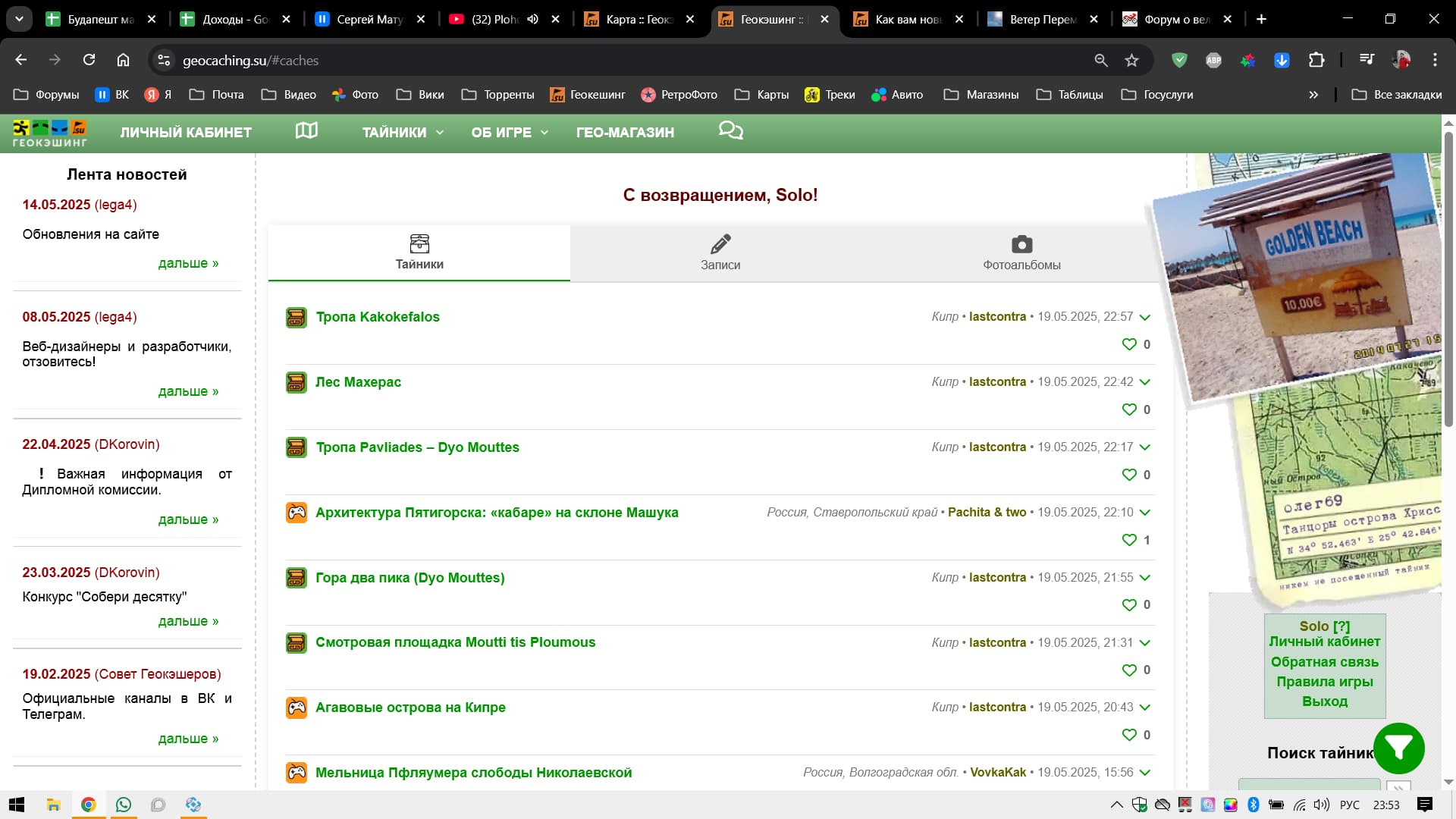This screenshot has height=819, width=1456.
Task: Expand the ОБ ИГРЕ dropdown menu
Action: 509,132
